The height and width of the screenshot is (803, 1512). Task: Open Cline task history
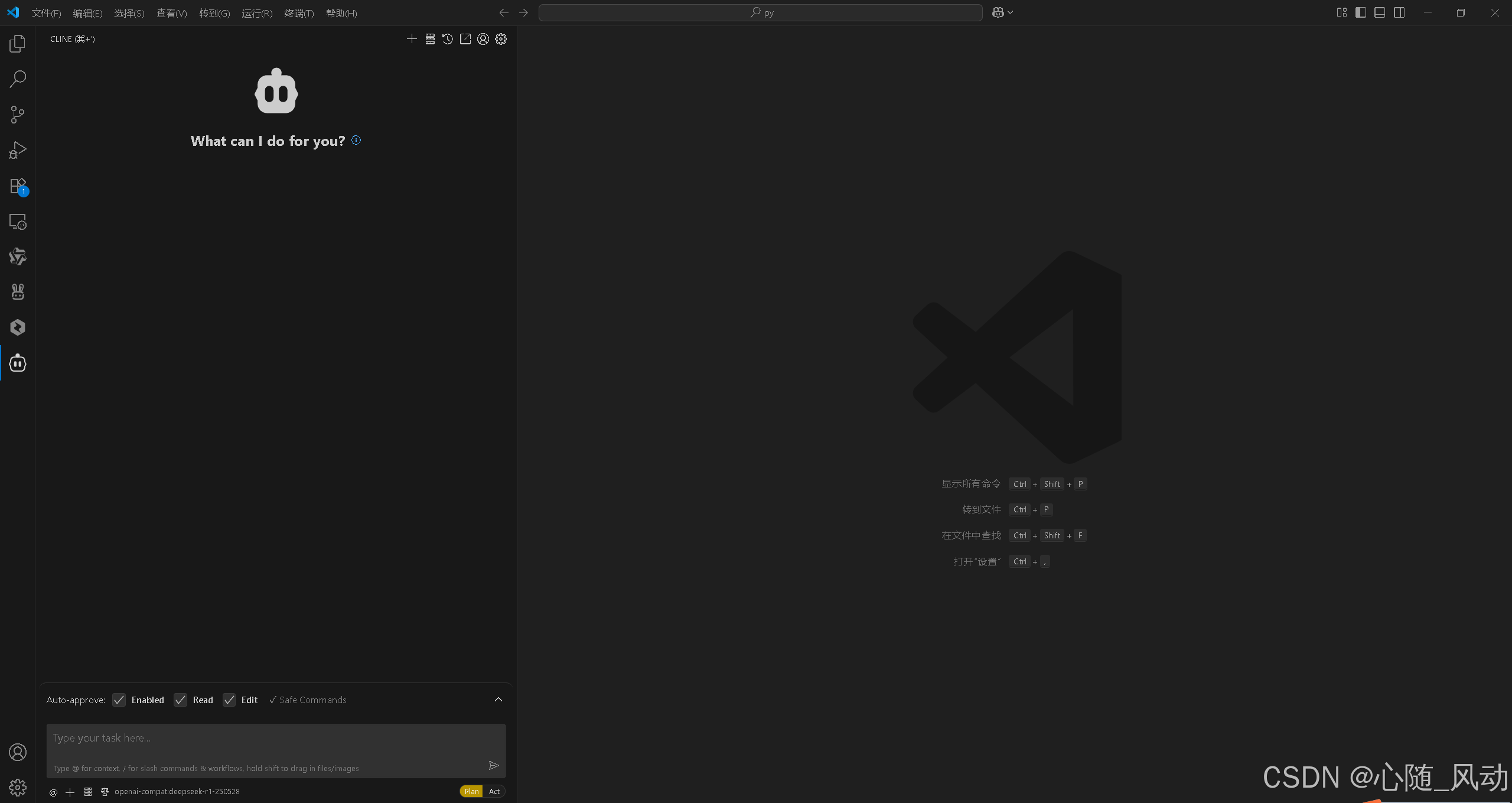448,39
